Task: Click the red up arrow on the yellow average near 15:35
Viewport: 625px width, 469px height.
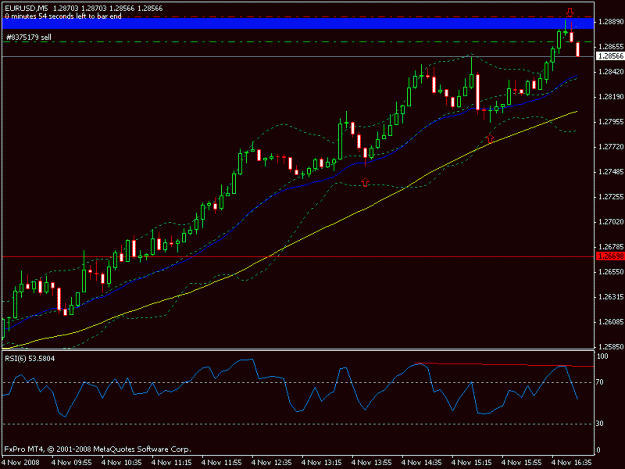Action: 490,139
